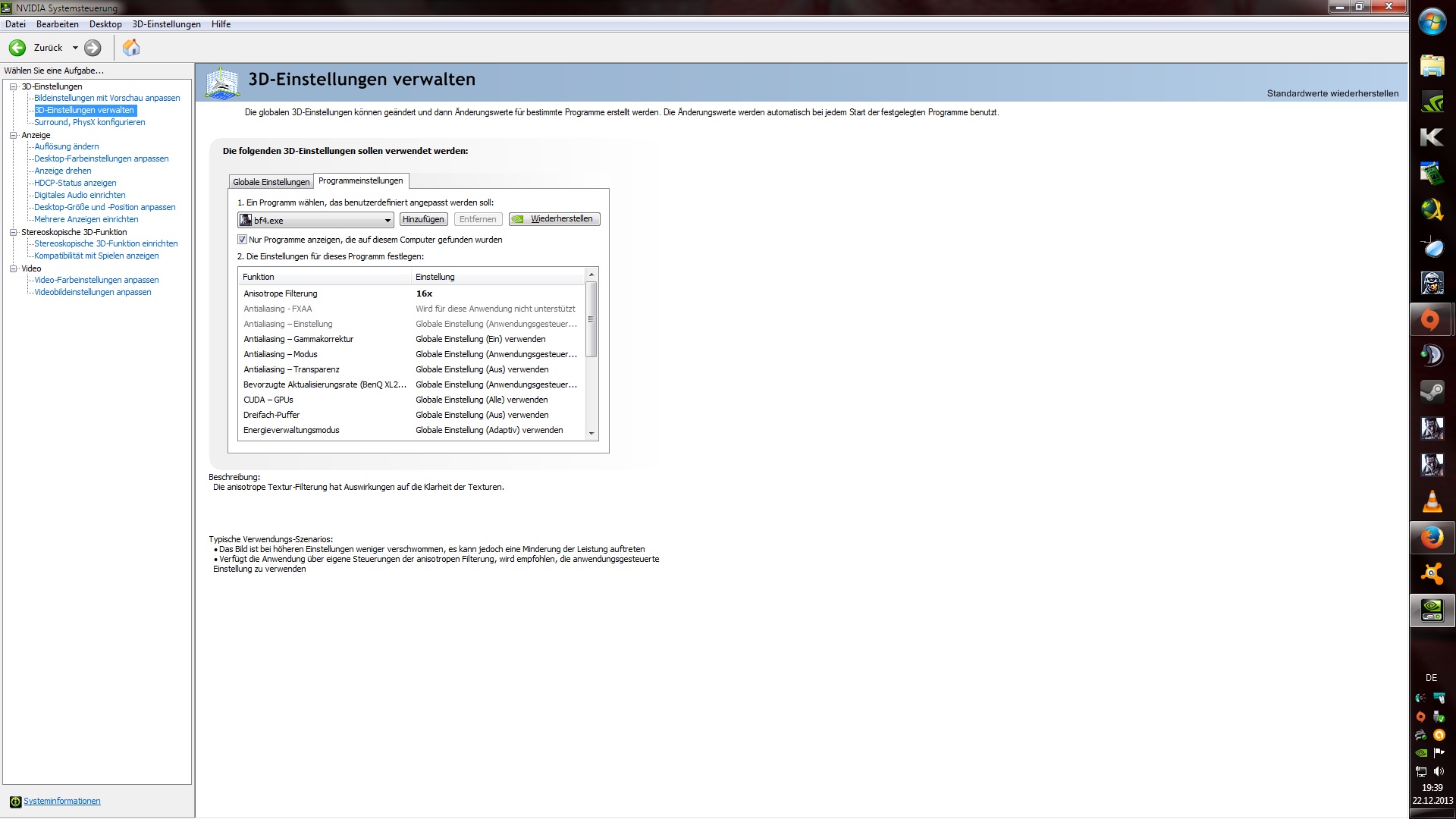
Task: Open the Zurück history dropdown arrow
Action: [75, 48]
